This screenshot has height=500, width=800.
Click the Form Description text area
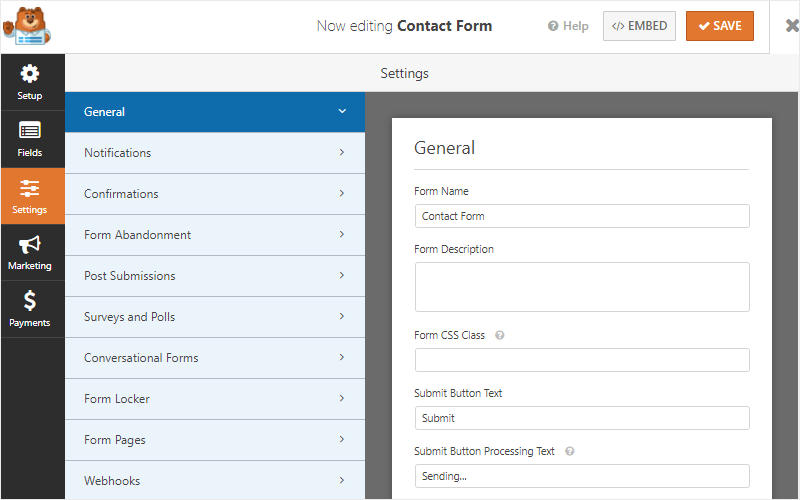coord(582,287)
